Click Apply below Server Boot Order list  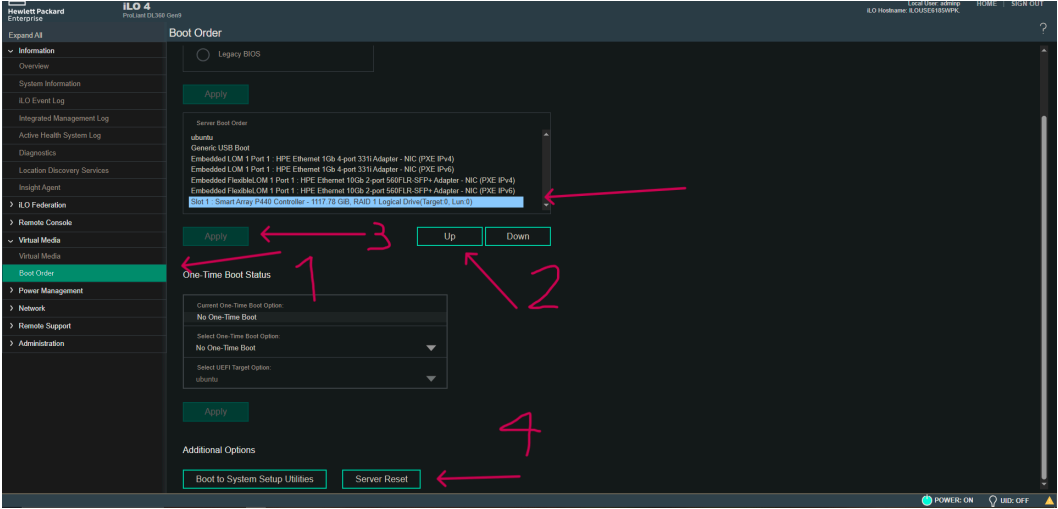pos(216,236)
